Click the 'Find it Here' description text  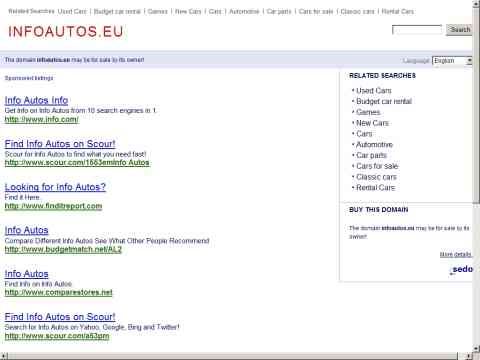pos(22,197)
